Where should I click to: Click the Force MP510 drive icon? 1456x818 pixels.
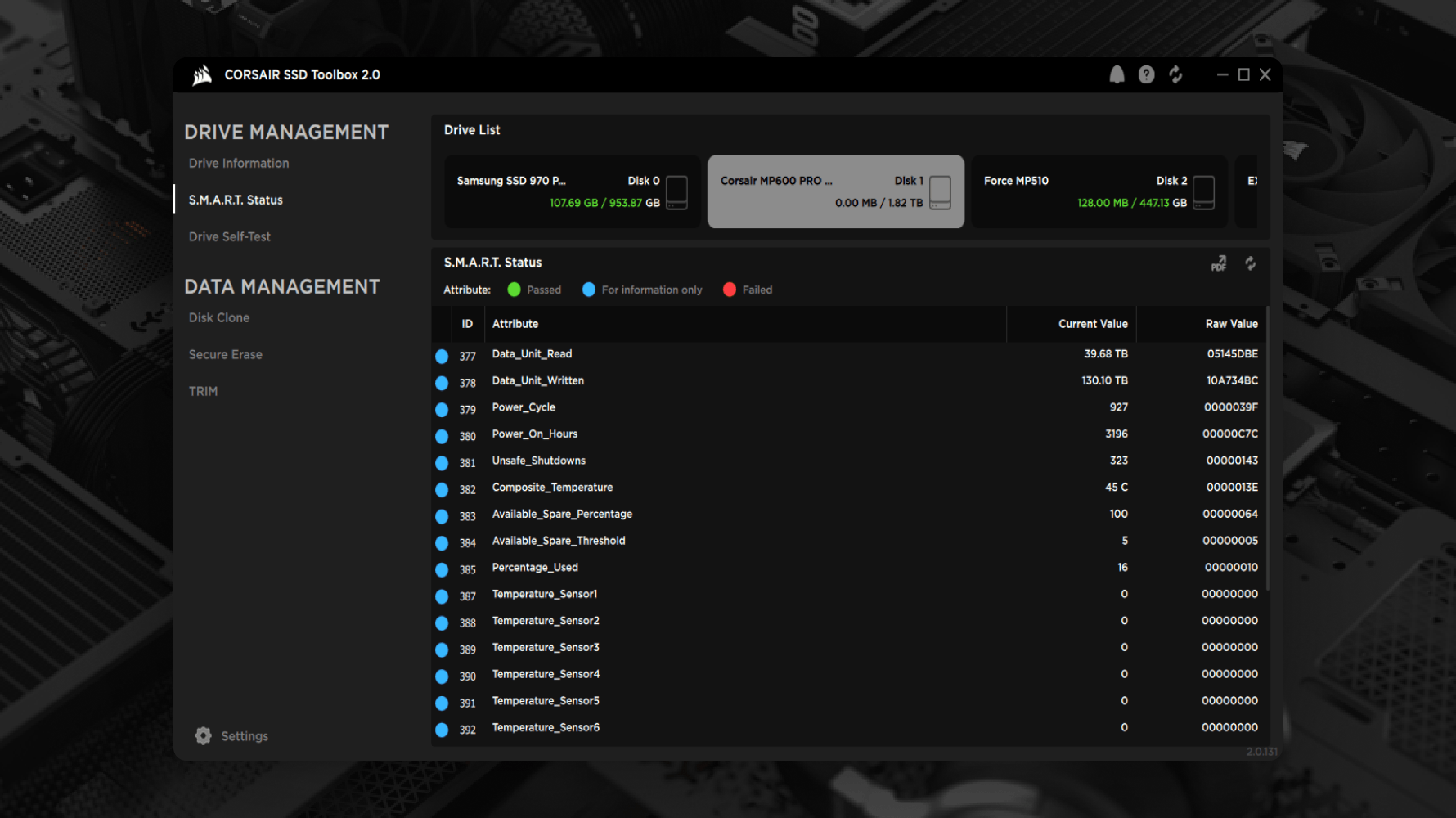click(1203, 192)
